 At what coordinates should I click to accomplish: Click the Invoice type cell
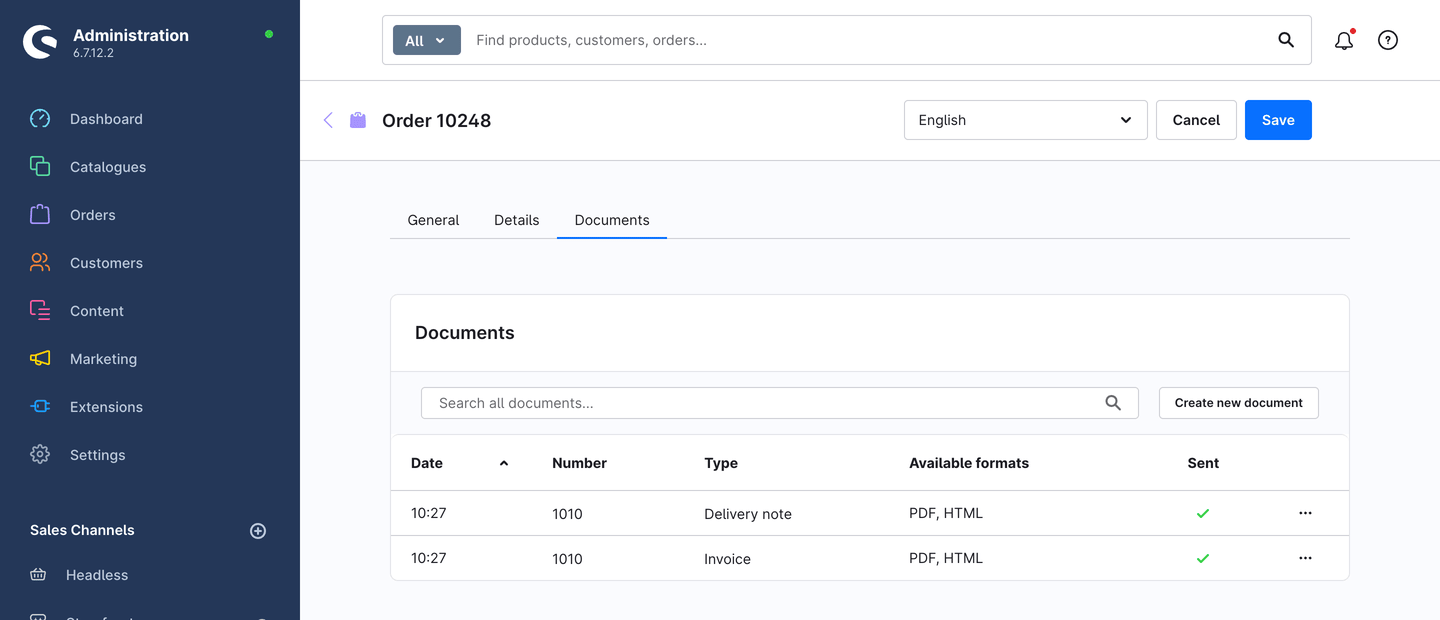727,559
